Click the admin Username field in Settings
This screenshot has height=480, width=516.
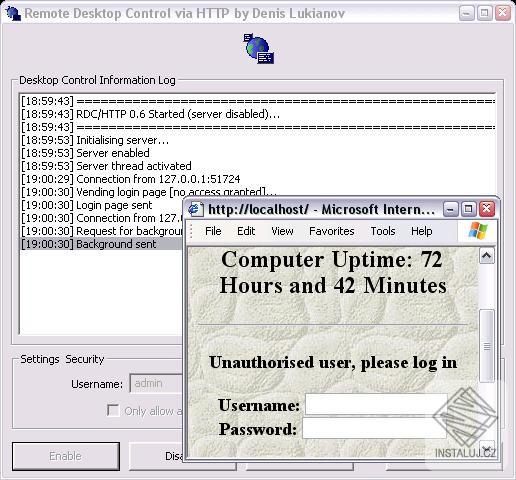157,384
